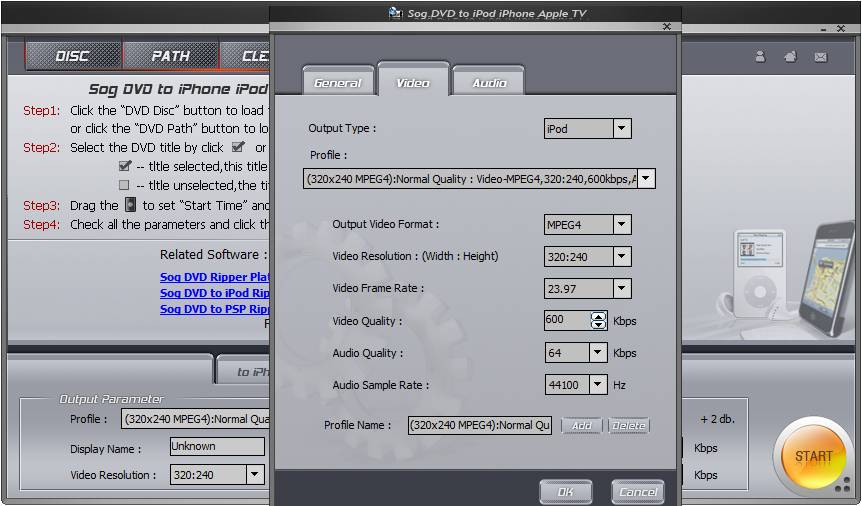Click the orange START button
The height and width of the screenshot is (506, 862).
[813, 456]
